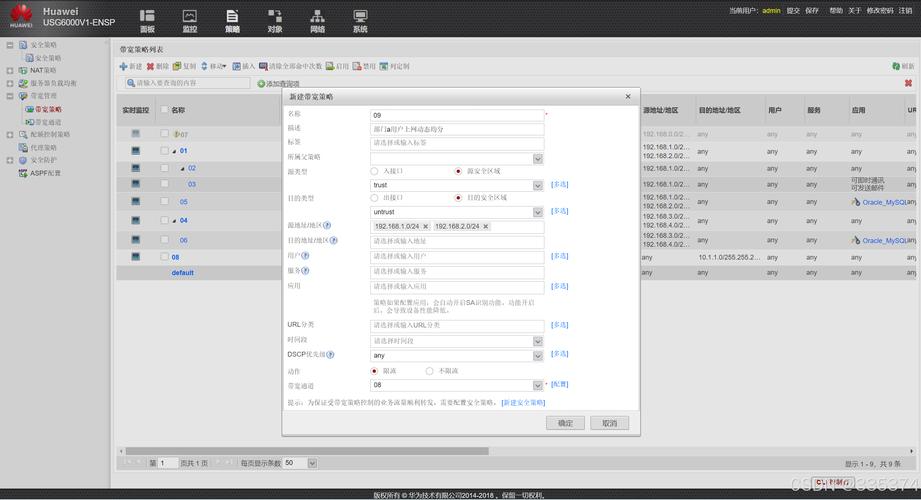Remove the 192.168.1.0/24 address tag

coord(426,226)
